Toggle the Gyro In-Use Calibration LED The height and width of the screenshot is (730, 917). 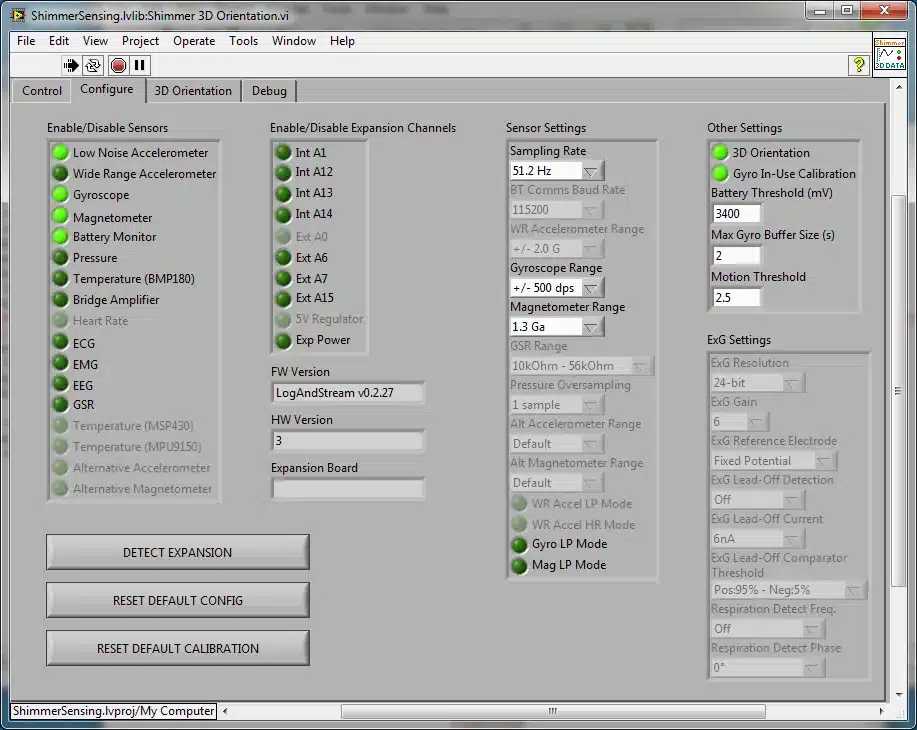720,174
